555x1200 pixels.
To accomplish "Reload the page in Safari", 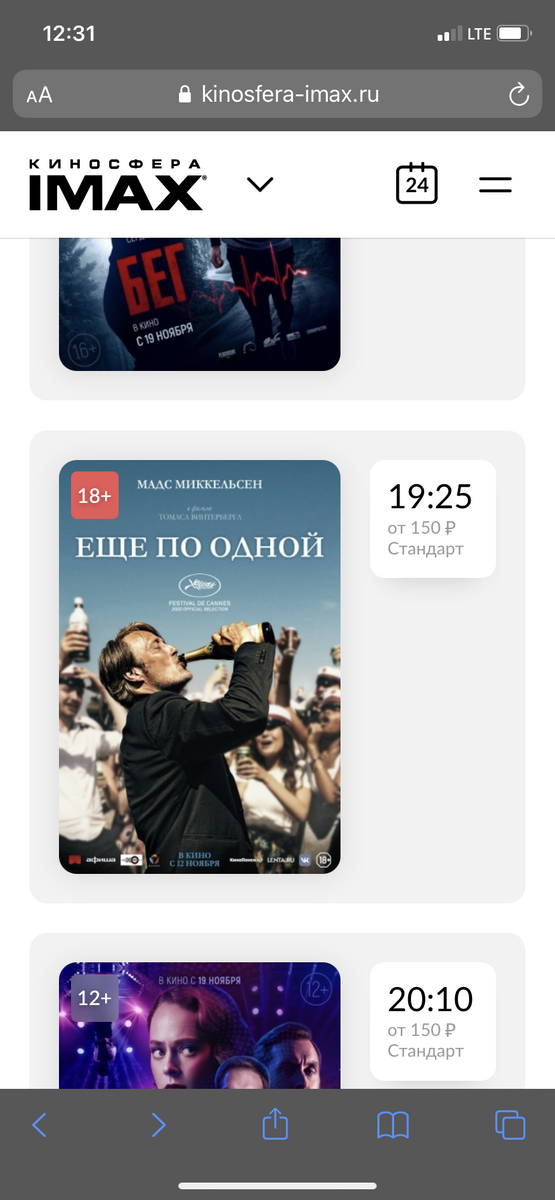I will 518,95.
